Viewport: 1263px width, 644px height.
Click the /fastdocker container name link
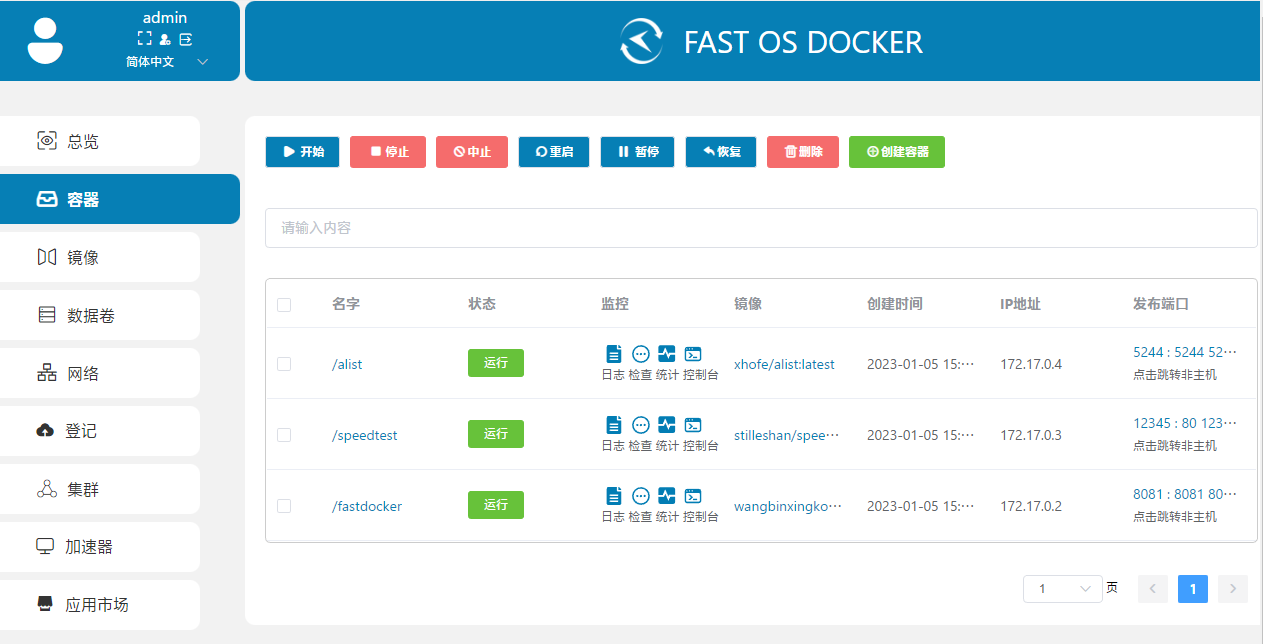[367, 506]
